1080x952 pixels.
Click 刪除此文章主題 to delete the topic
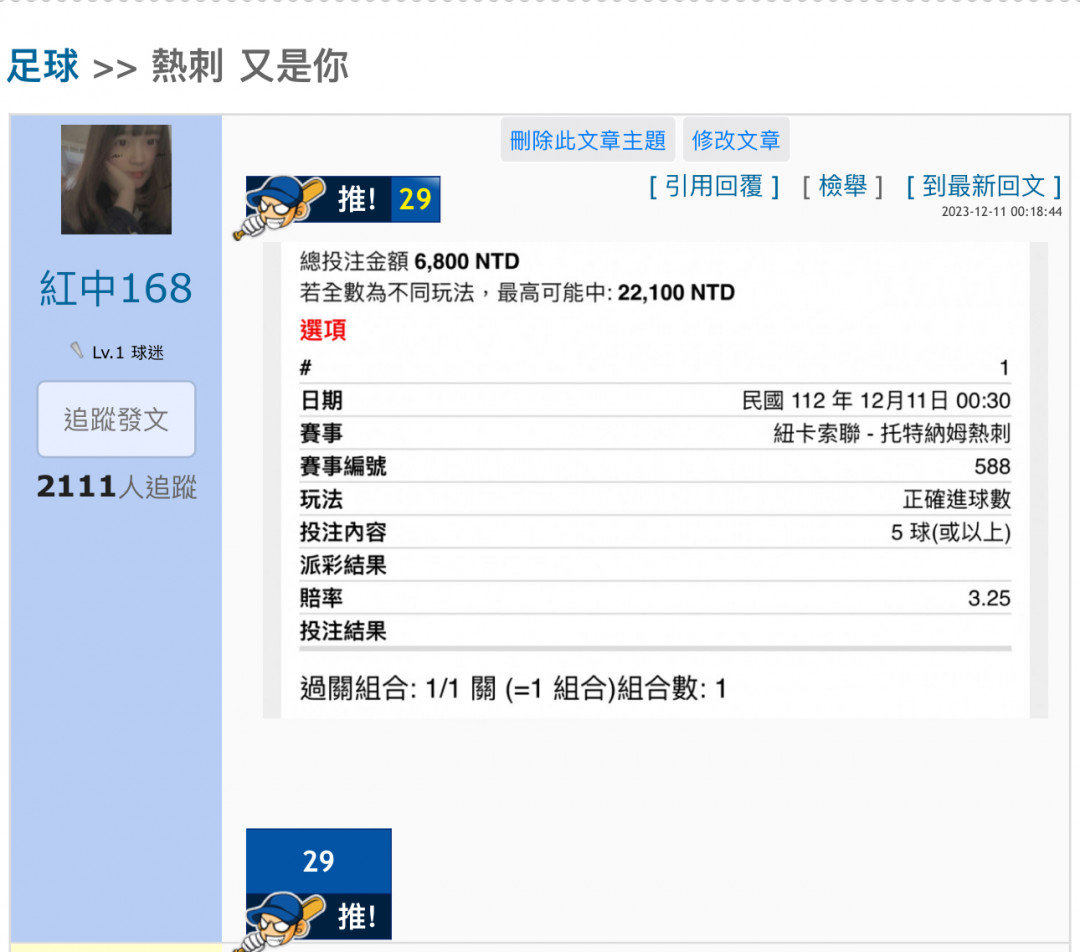(588, 140)
